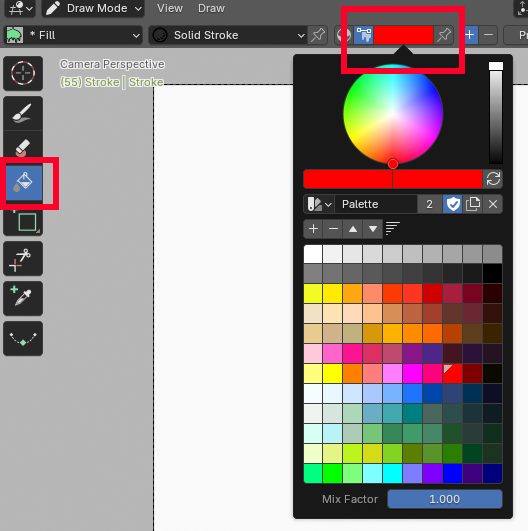The image size is (528, 531).
Task: Click the (55) Stroke | Stroke label
Action: point(112,82)
